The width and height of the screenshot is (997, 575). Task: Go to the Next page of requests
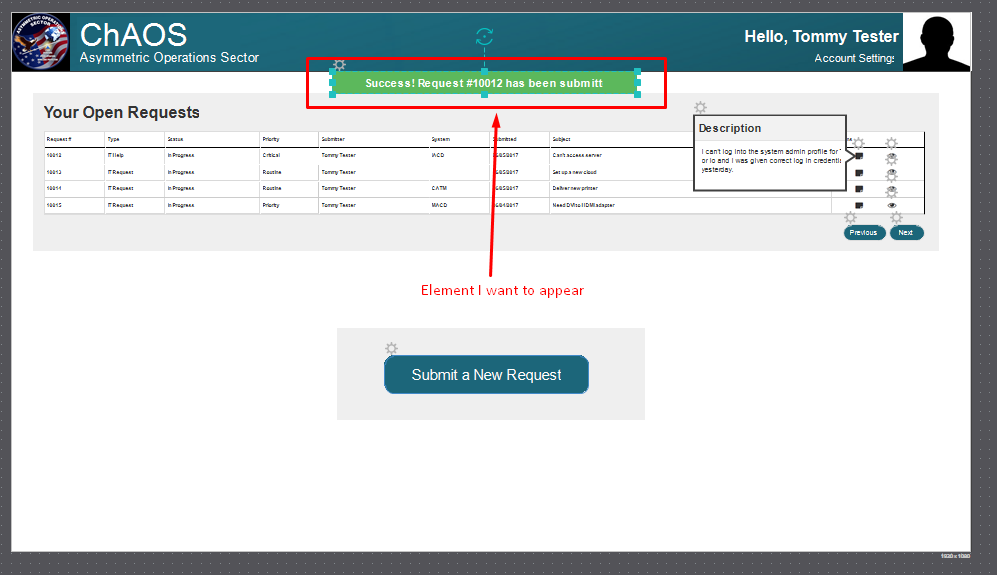coord(906,233)
